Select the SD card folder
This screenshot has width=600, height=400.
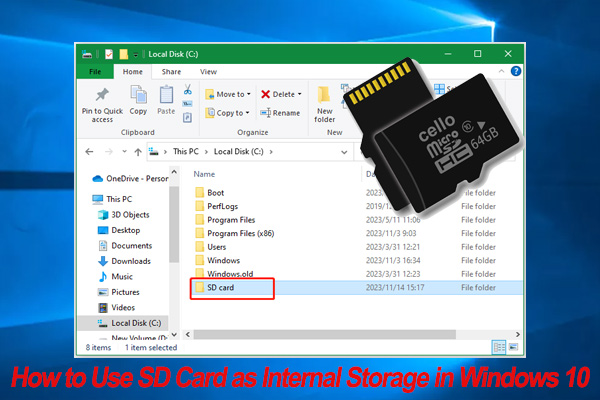point(221,288)
